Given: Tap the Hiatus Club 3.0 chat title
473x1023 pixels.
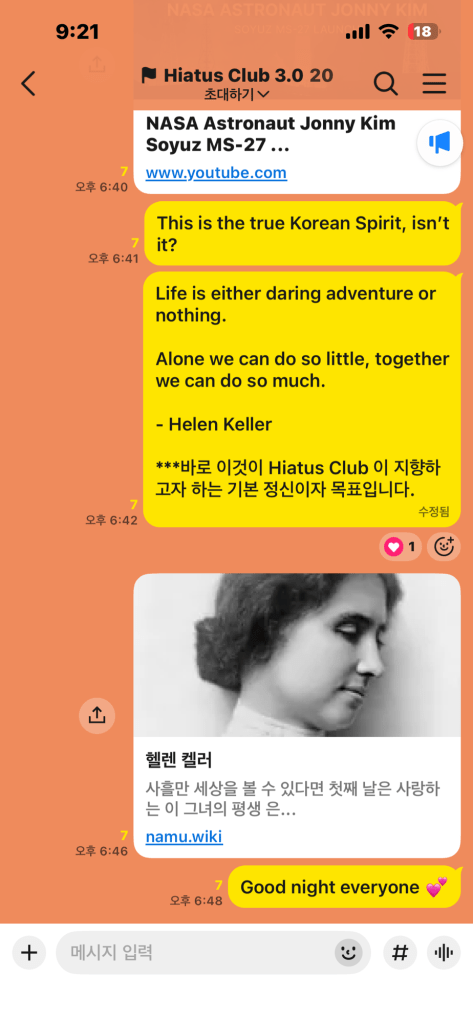Looking at the screenshot, I should tap(234, 75).
